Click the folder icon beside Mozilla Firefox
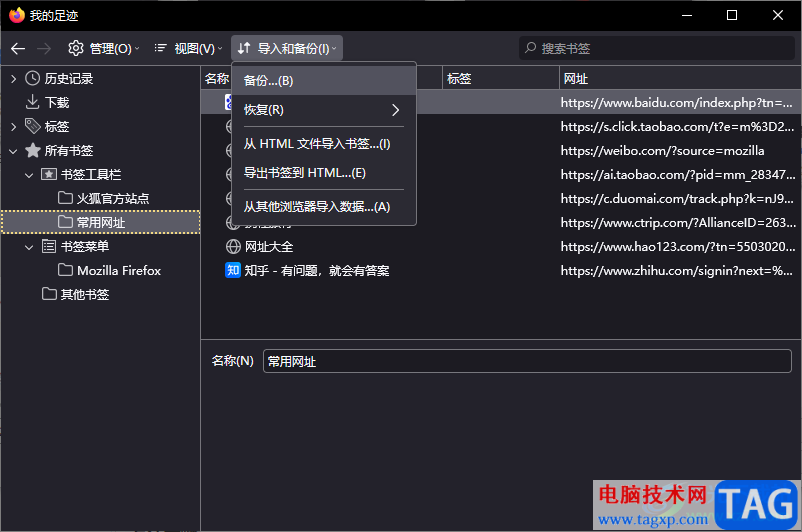The width and height of the screenshot is (802, 532). point(65,270)
